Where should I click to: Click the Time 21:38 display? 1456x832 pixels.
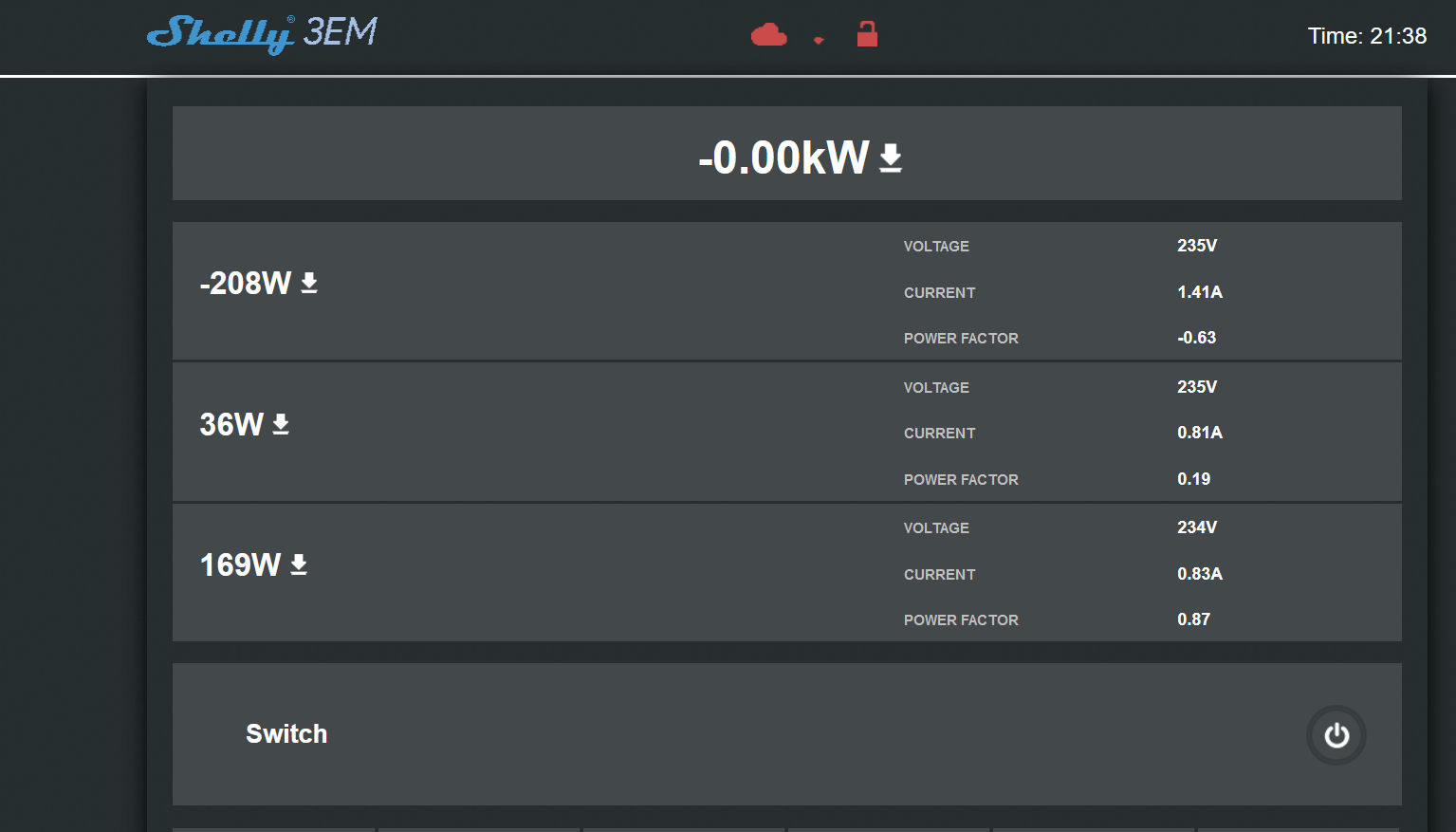(x=1366, y=36)
